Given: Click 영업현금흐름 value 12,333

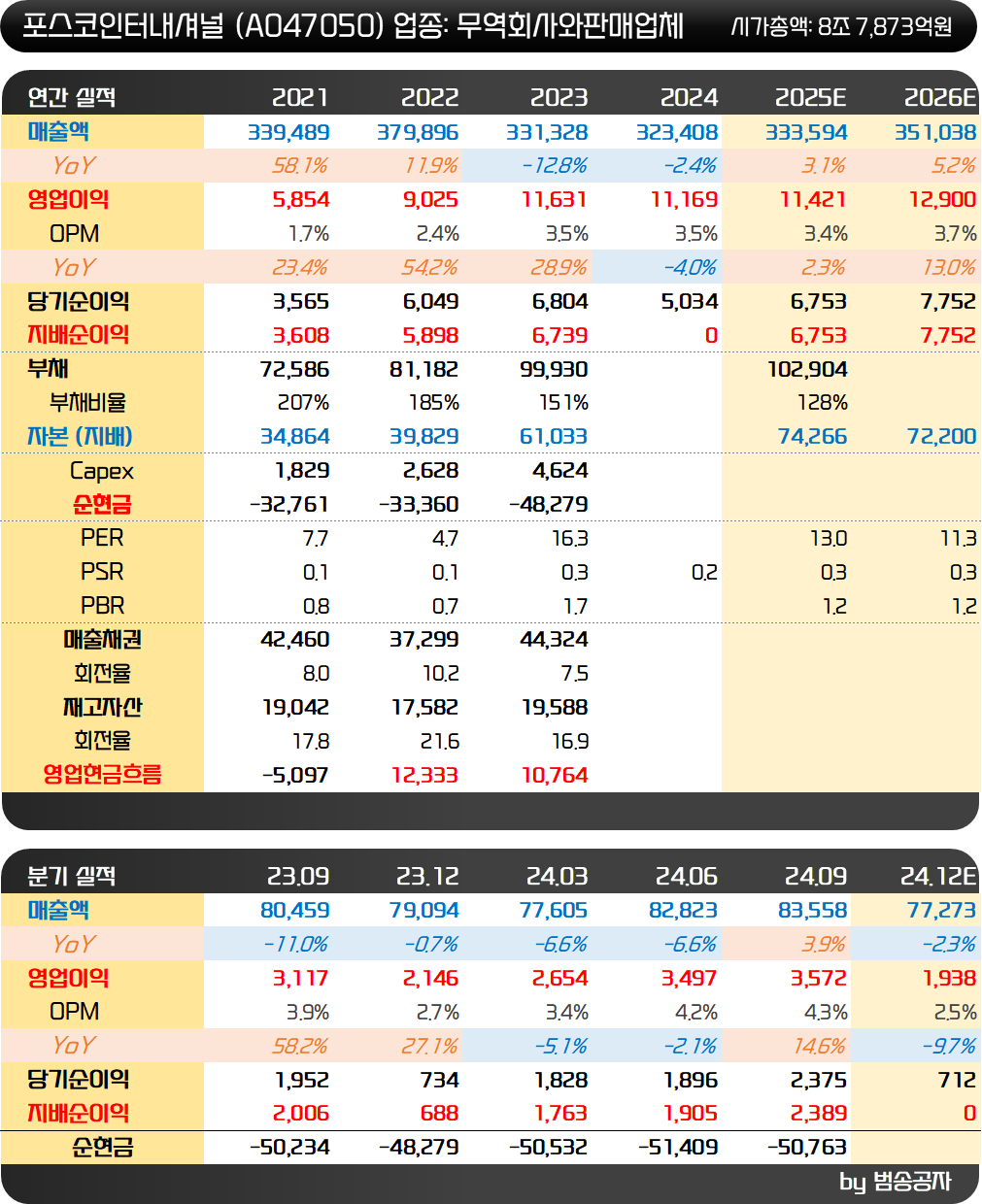Looking at the screenshot, I should (x=424, y=776).
